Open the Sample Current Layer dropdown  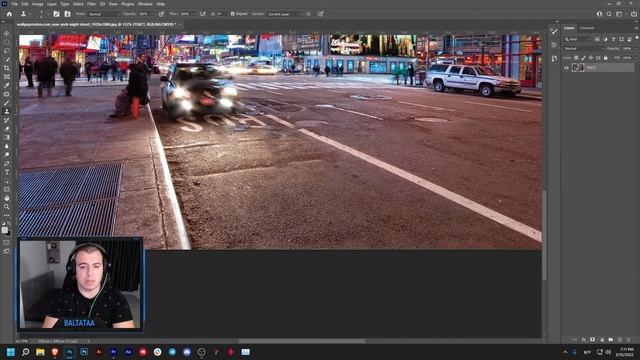[284, 14]
